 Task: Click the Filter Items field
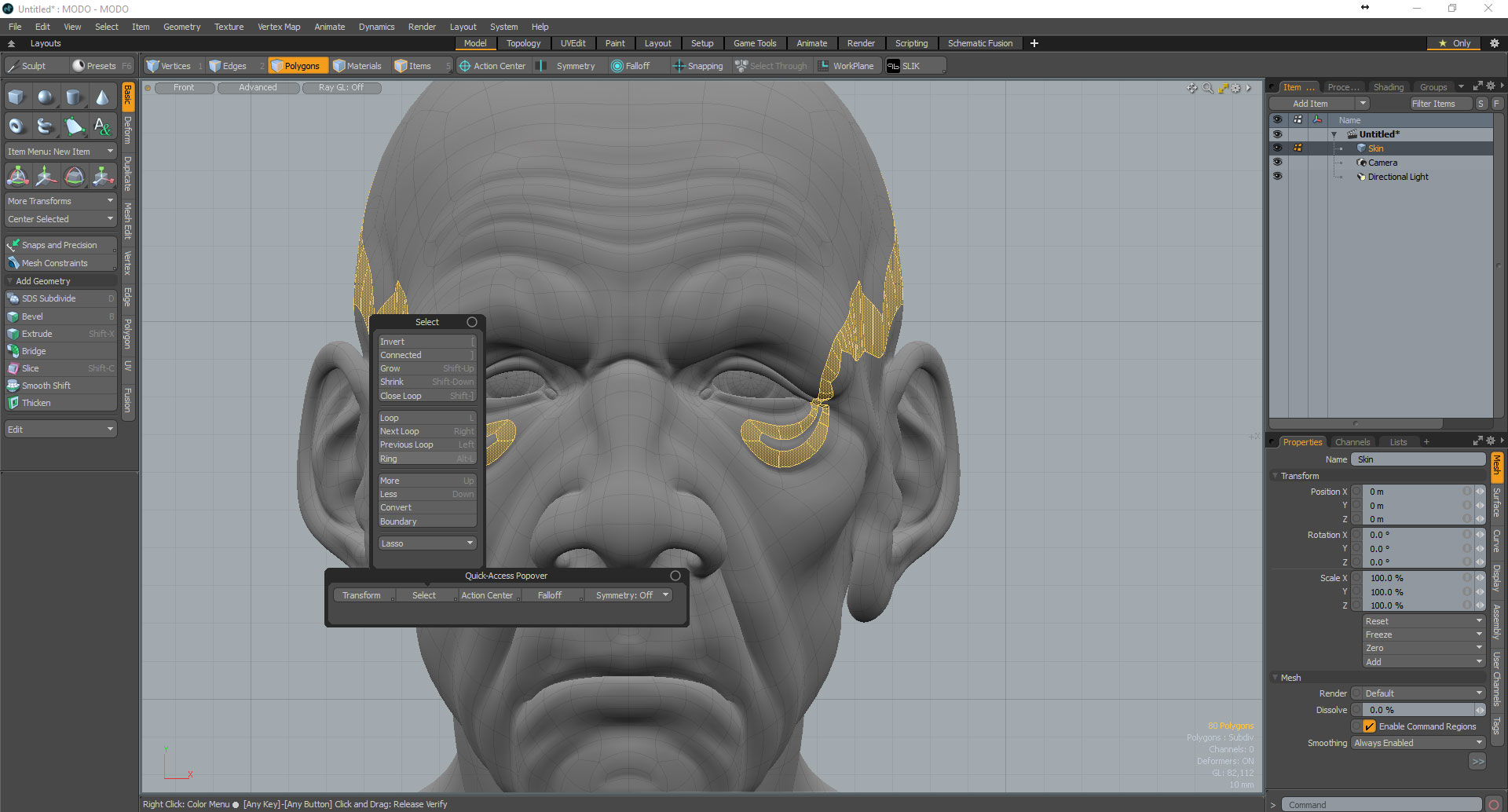click(x=1439, y=104)
